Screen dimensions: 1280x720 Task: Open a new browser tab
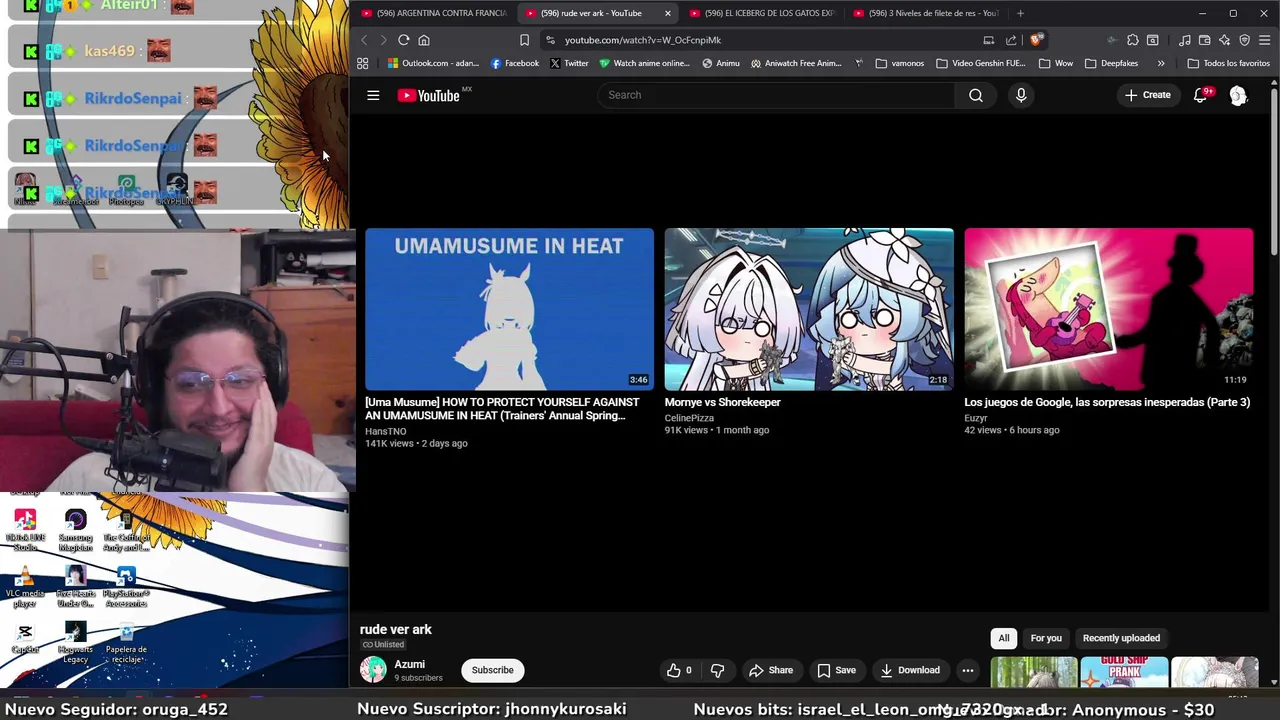(1020, 13)
